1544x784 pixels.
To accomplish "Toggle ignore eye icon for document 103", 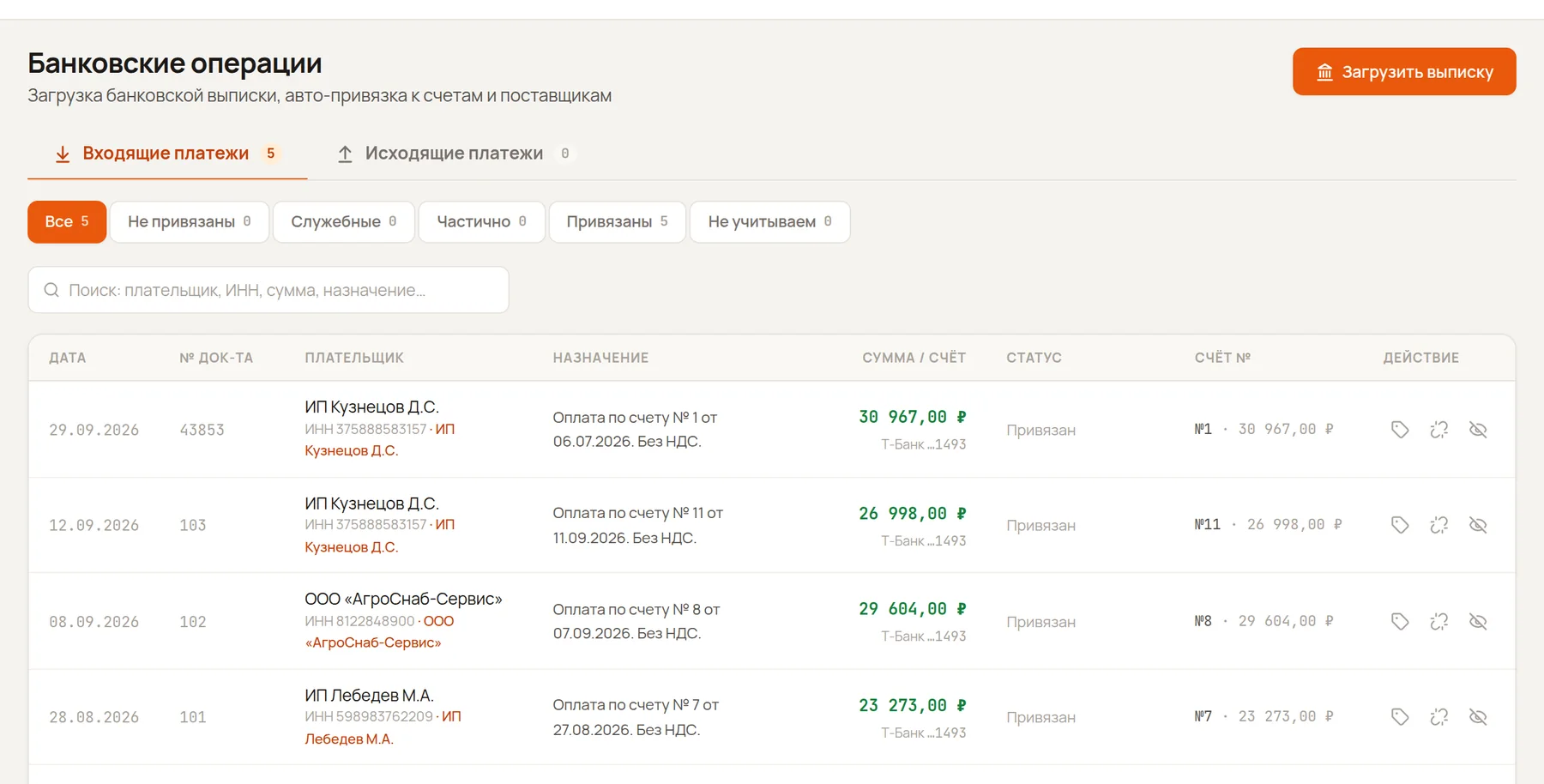I will (1478, 525).
